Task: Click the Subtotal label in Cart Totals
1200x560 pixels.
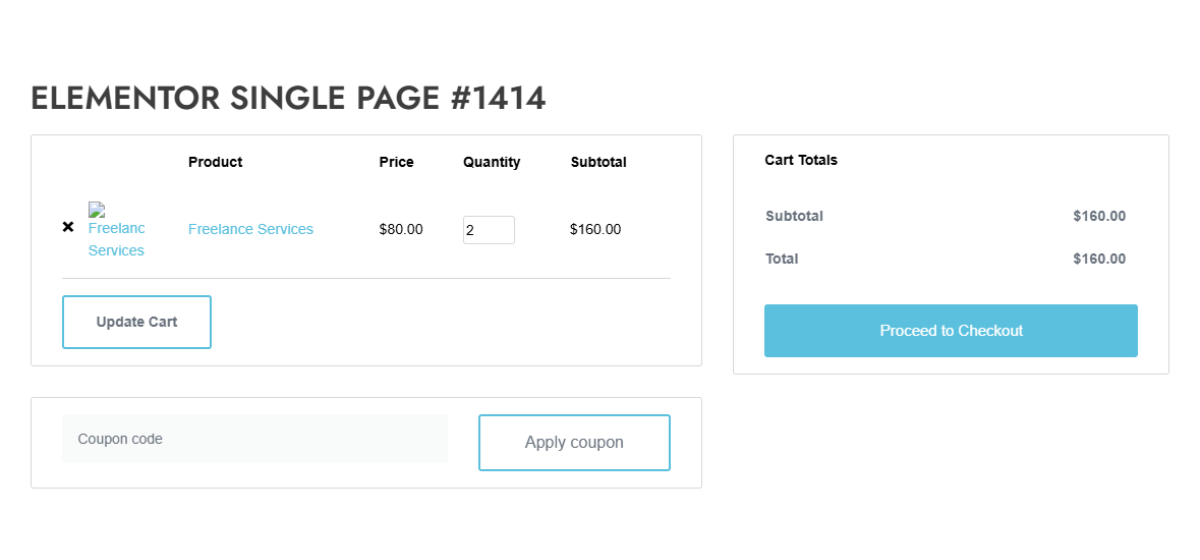Action: (x=794, y=216)
